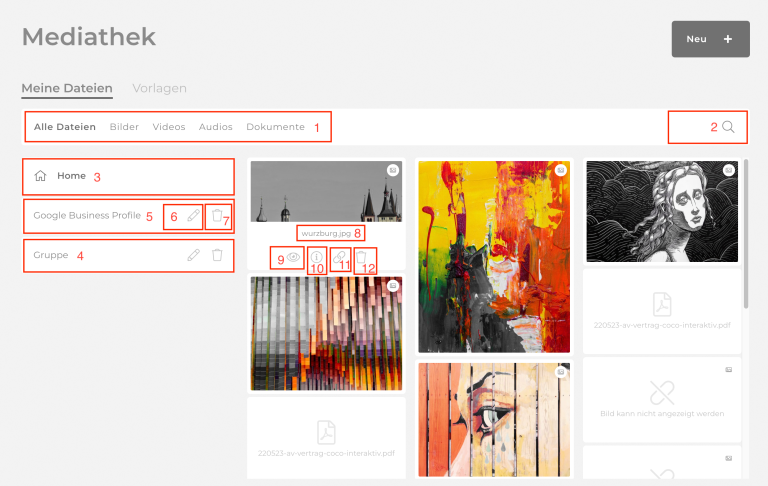Select the colorful abstract painting thumbnail
This screenshot has width=768, height=486.
pos(494,257)
